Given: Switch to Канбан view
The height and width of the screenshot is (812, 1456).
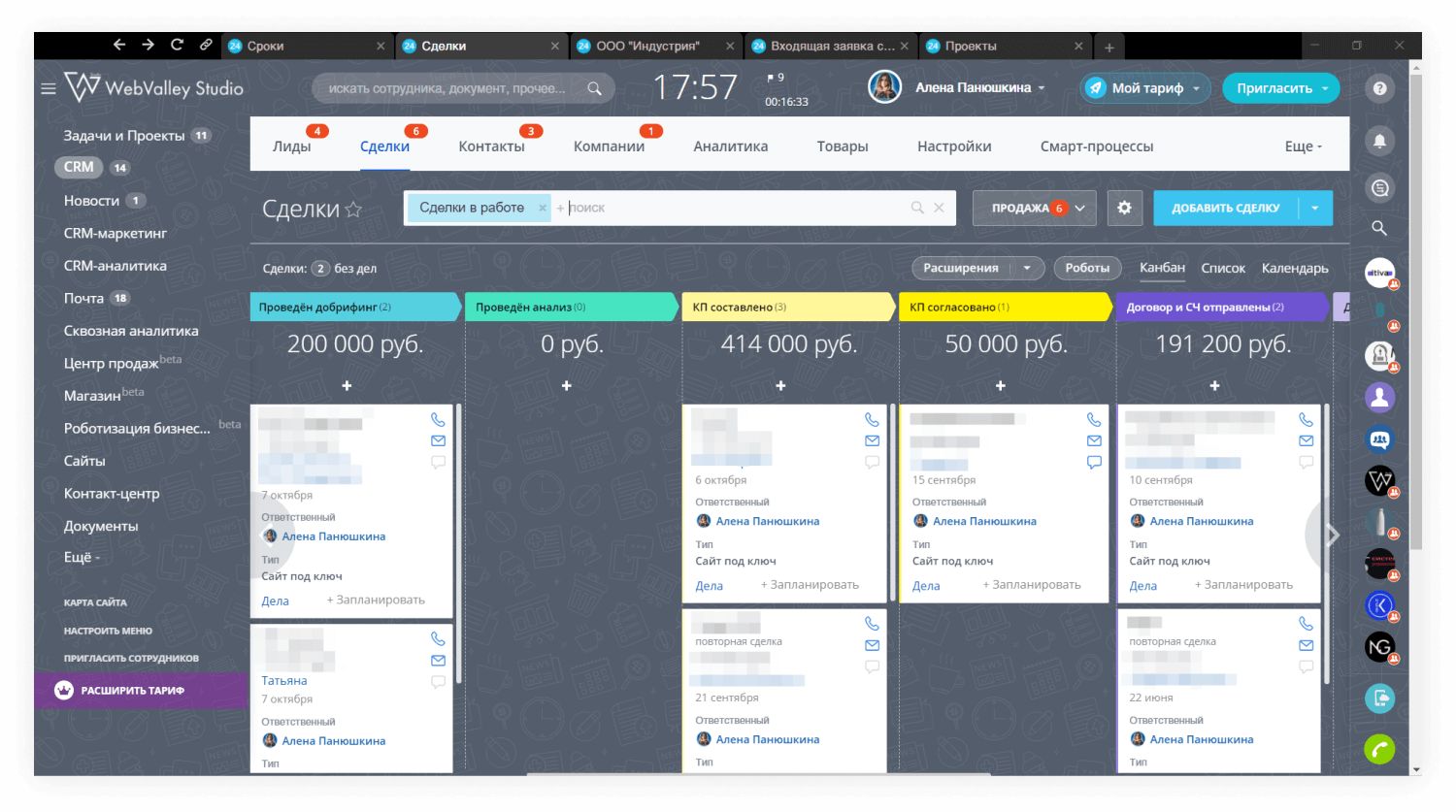Looking at the screenshot, I should [1162, 268].
